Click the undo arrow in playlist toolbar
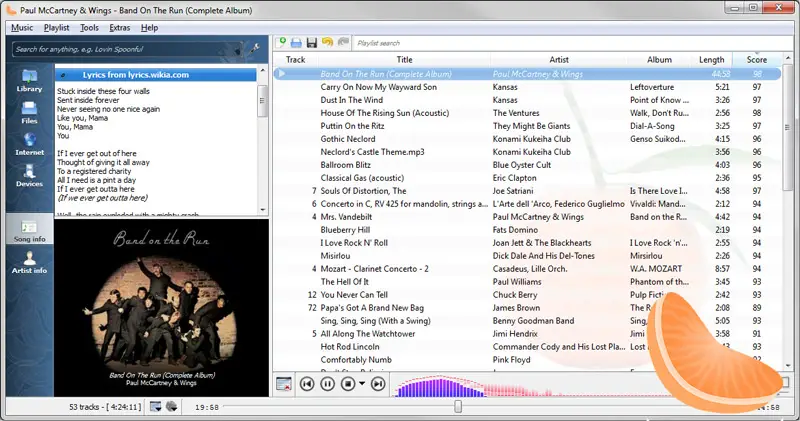The image size is (800, 421). [327, 43]
